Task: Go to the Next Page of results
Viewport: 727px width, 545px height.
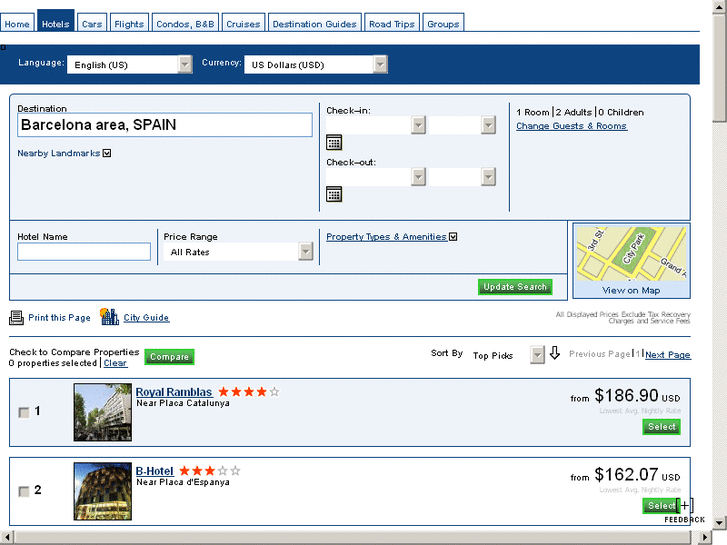Action: (x=668, y=355)
